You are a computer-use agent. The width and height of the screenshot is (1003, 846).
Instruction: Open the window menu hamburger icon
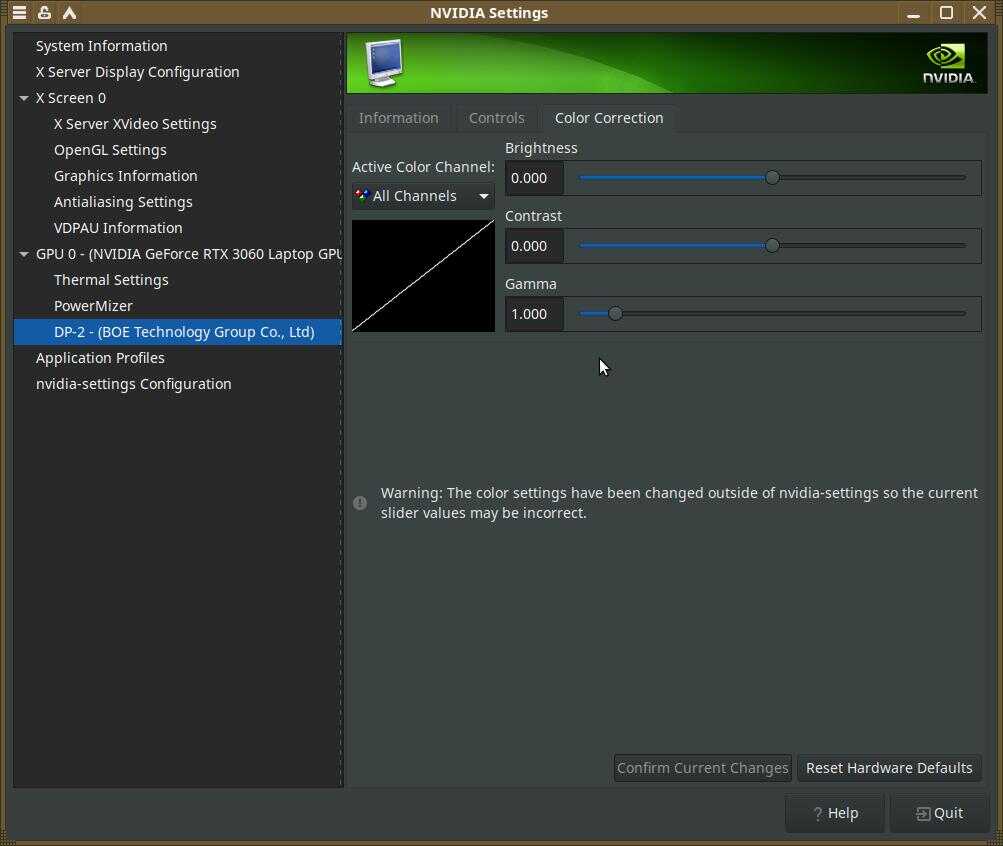tap(19, 12)
